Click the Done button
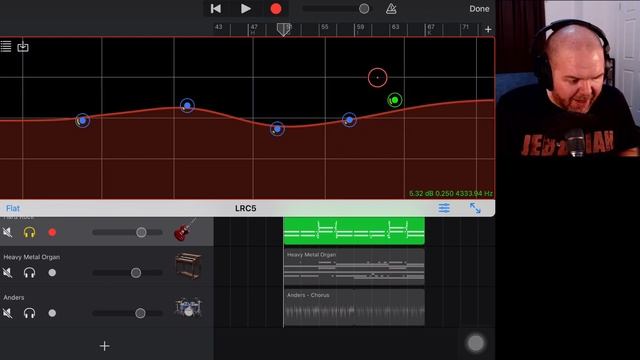640x360 pixels. 479,9
